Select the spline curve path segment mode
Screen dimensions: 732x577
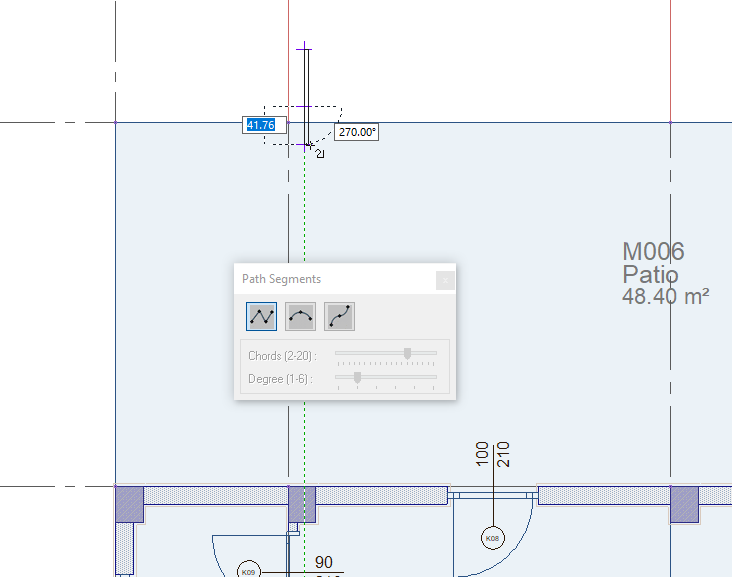click(x=339, y=317)
